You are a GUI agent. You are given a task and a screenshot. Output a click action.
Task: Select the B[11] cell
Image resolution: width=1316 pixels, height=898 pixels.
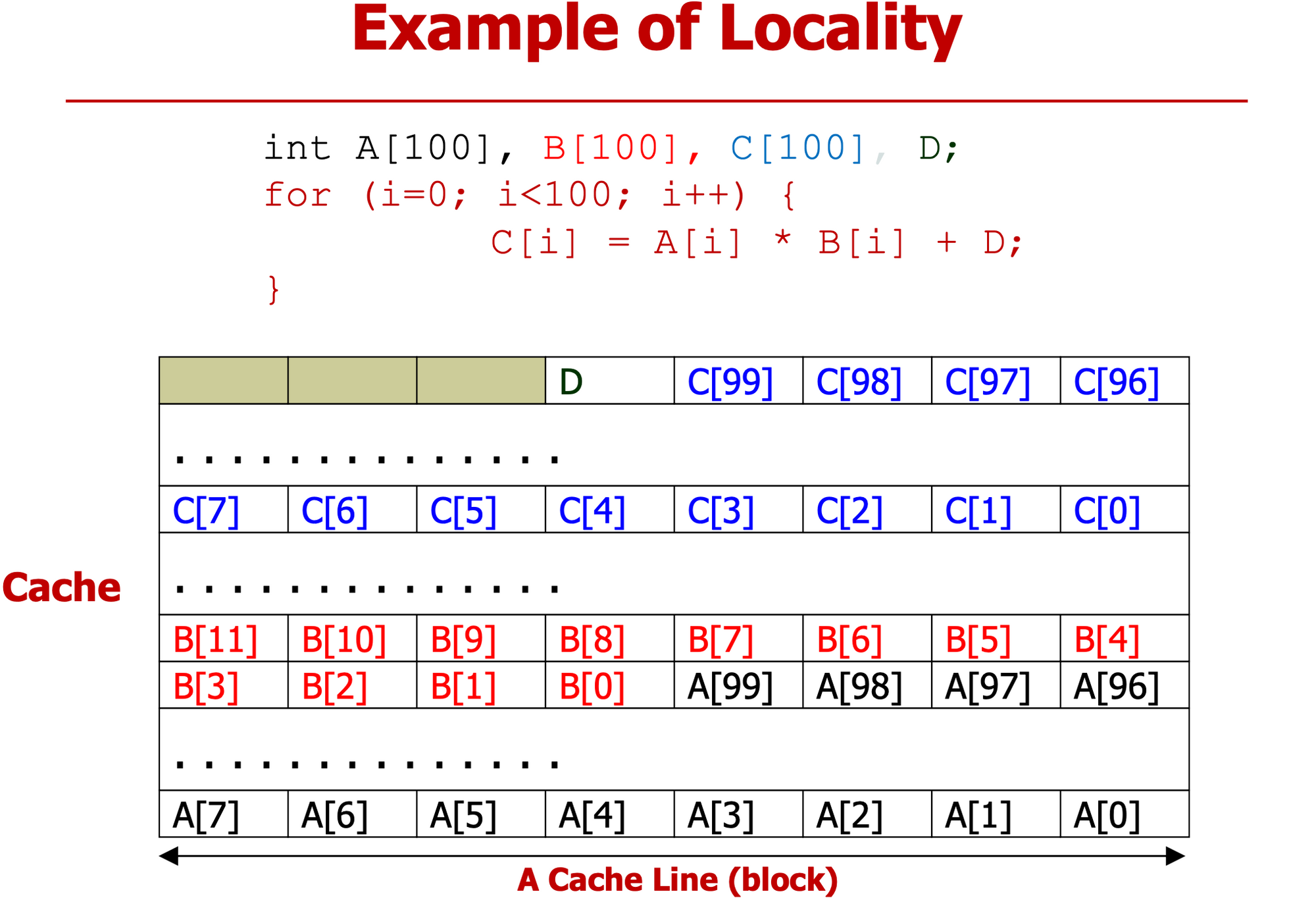tap(223, 639)
